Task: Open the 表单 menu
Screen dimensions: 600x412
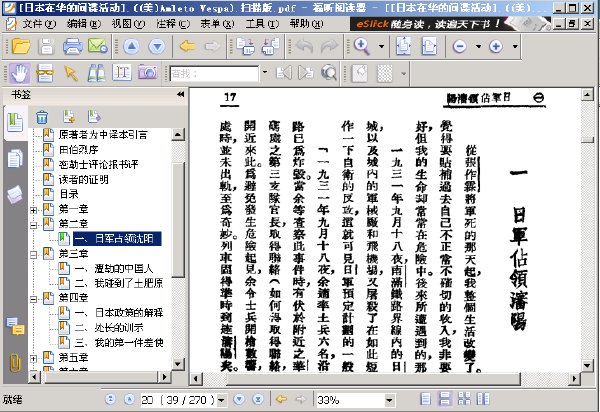Action: pos(217,24)
